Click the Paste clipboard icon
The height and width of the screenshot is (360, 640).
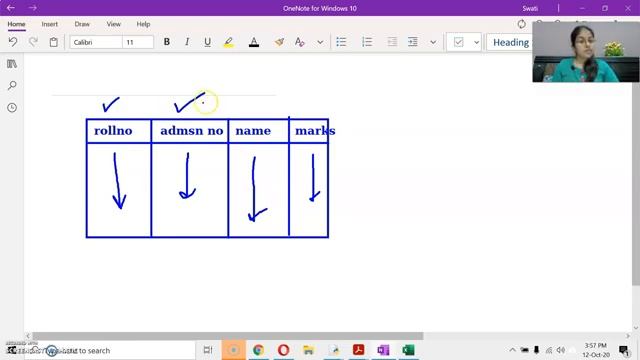pos(53,42)
